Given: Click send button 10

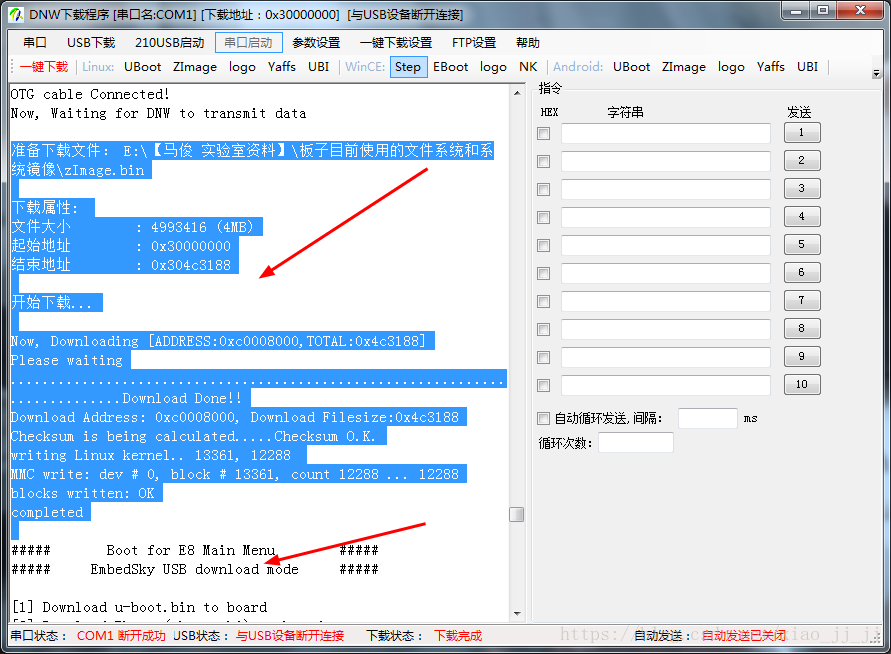Looking at the screenshot, I should point(802,384).
